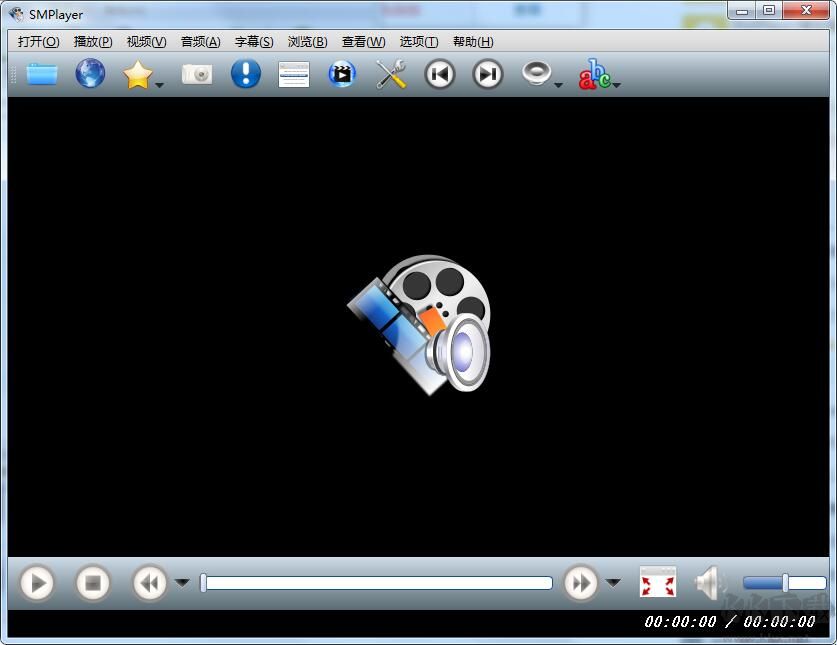Click on the seek progress bar
The width and height of the screenshot is (837, 645).
pos(376,583)
